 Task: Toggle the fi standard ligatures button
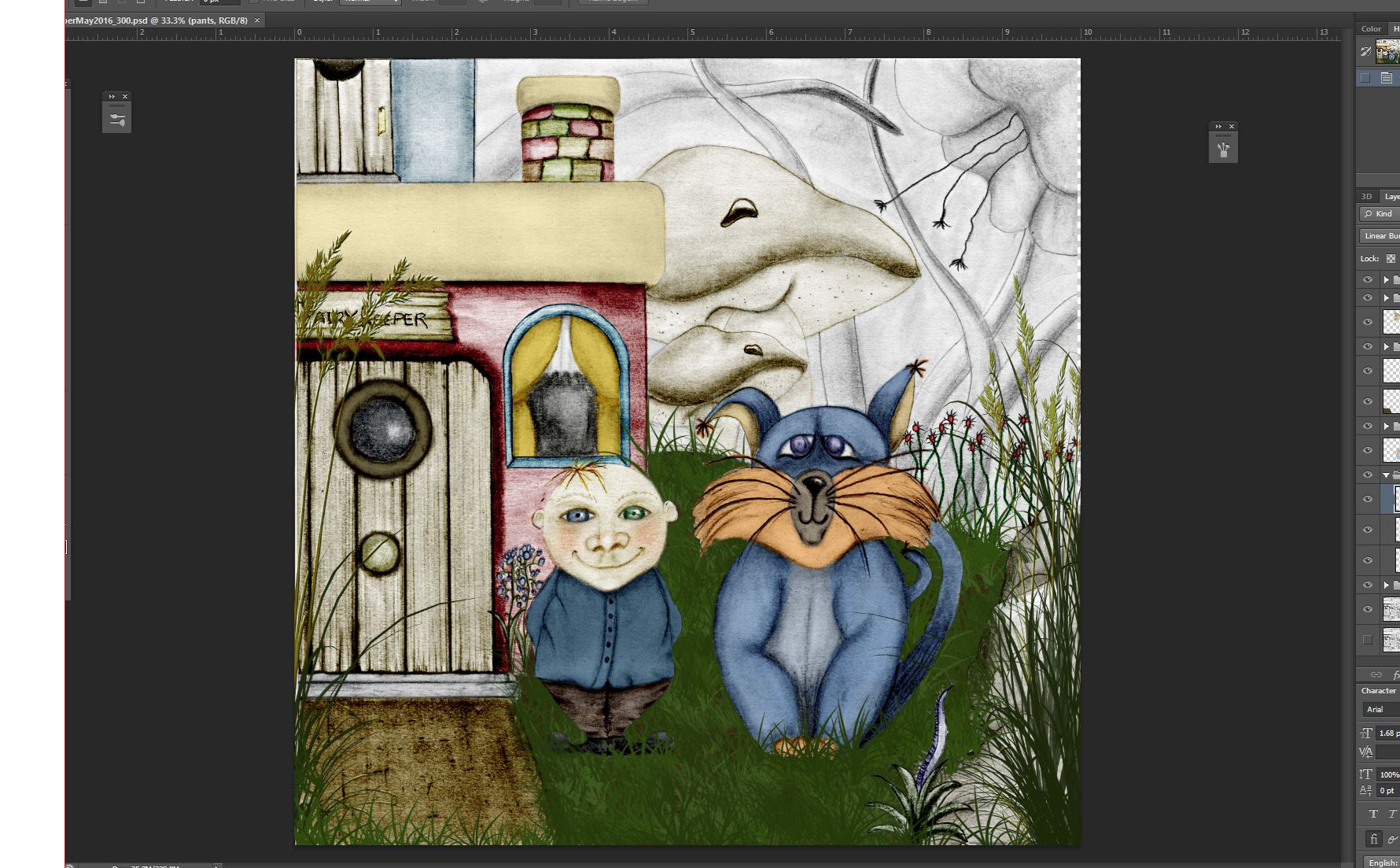pos(1373,839)
